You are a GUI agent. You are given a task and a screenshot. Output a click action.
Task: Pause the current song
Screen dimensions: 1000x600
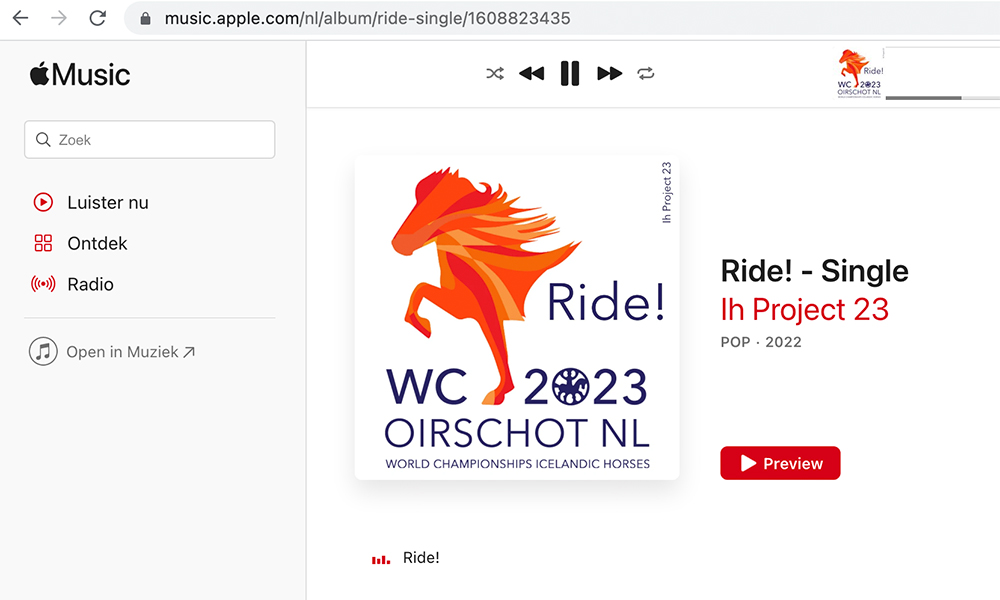(x=570, y=73)
